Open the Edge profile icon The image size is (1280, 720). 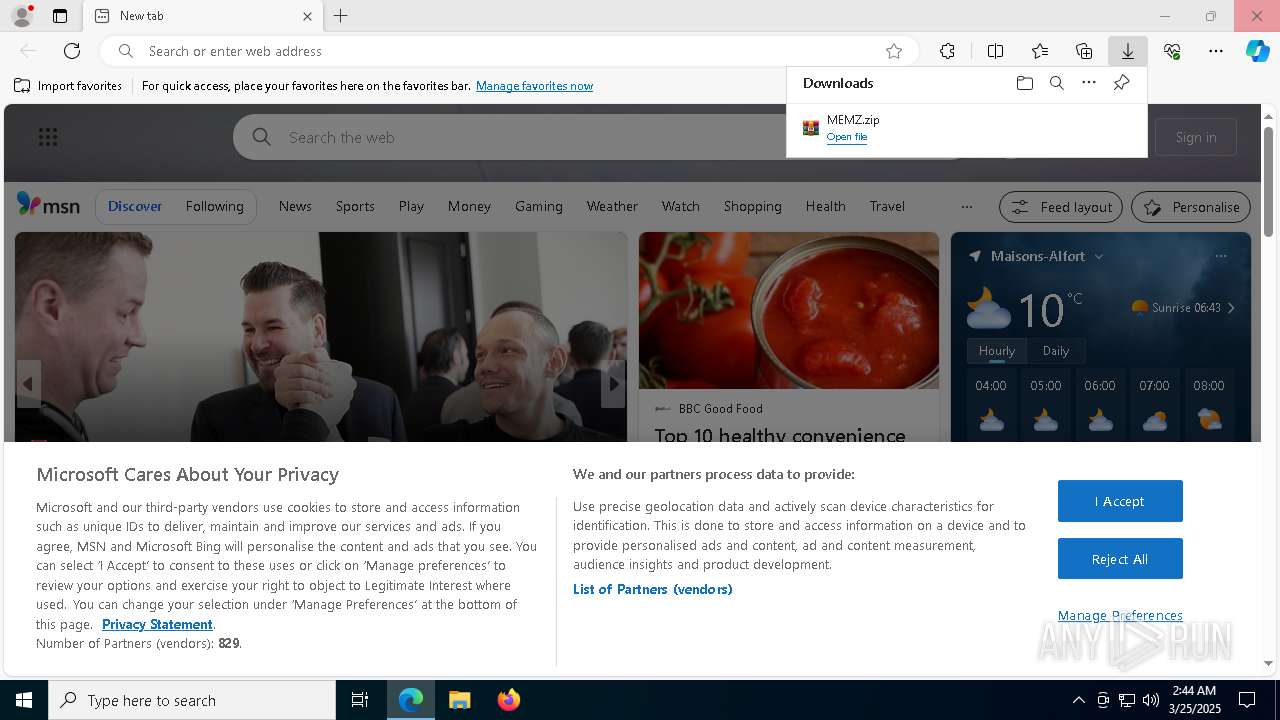pos(22,16)
